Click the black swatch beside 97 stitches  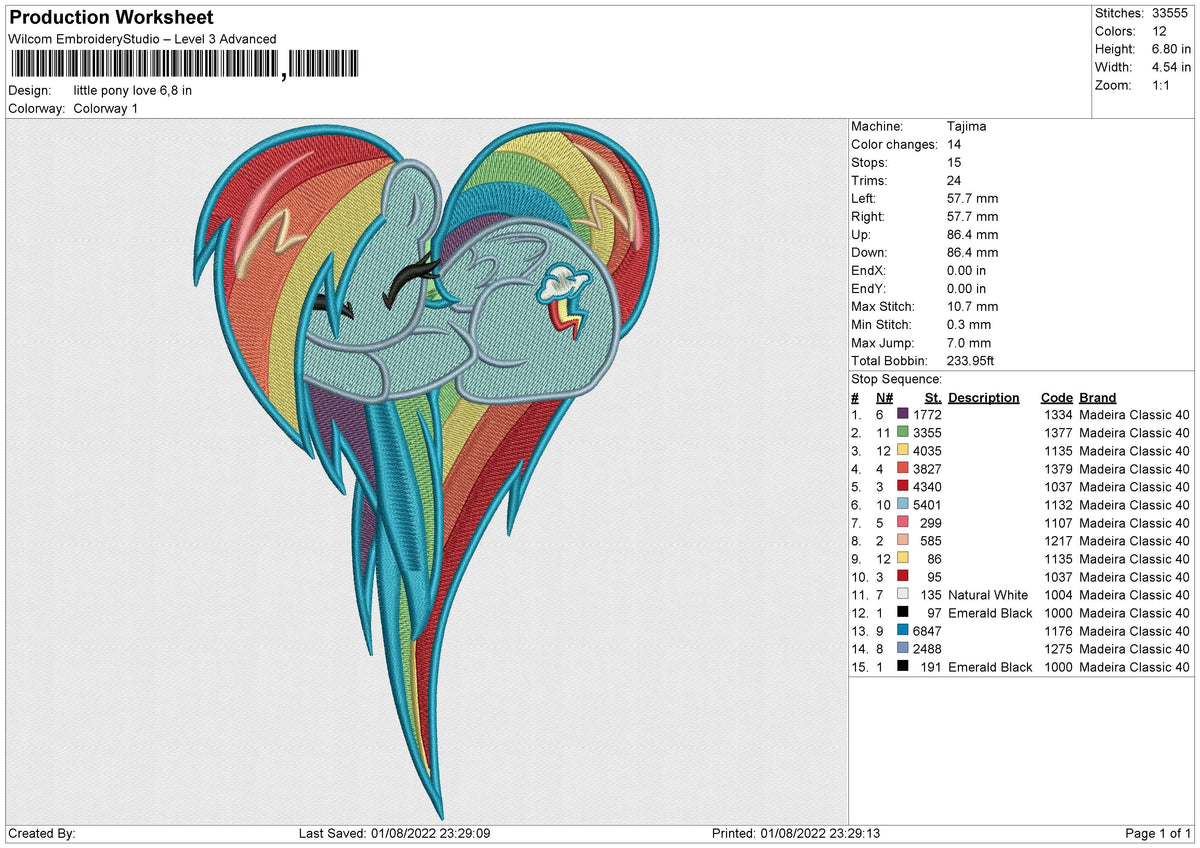[903, 612]
